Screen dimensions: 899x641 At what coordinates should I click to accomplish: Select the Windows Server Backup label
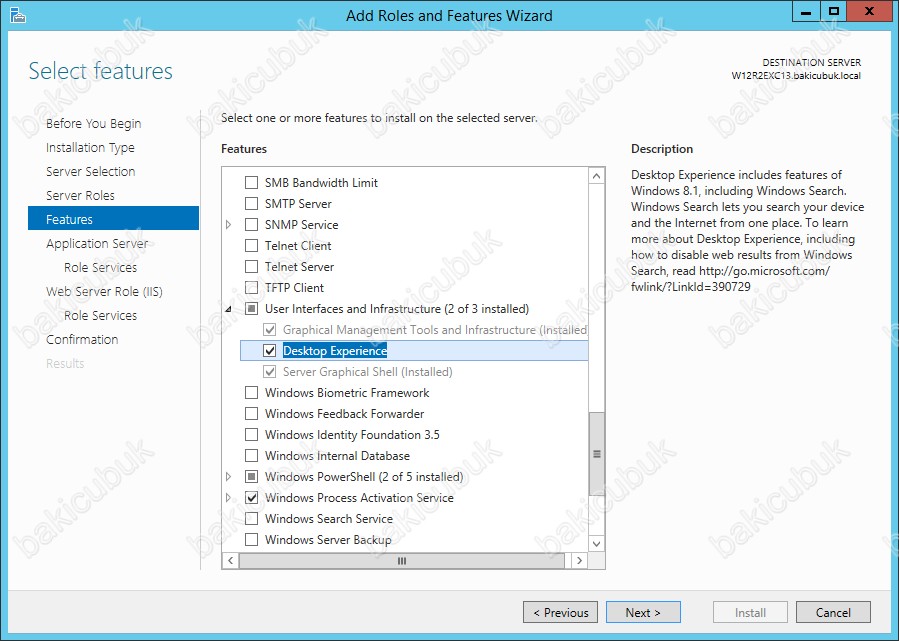coord(328,540)
